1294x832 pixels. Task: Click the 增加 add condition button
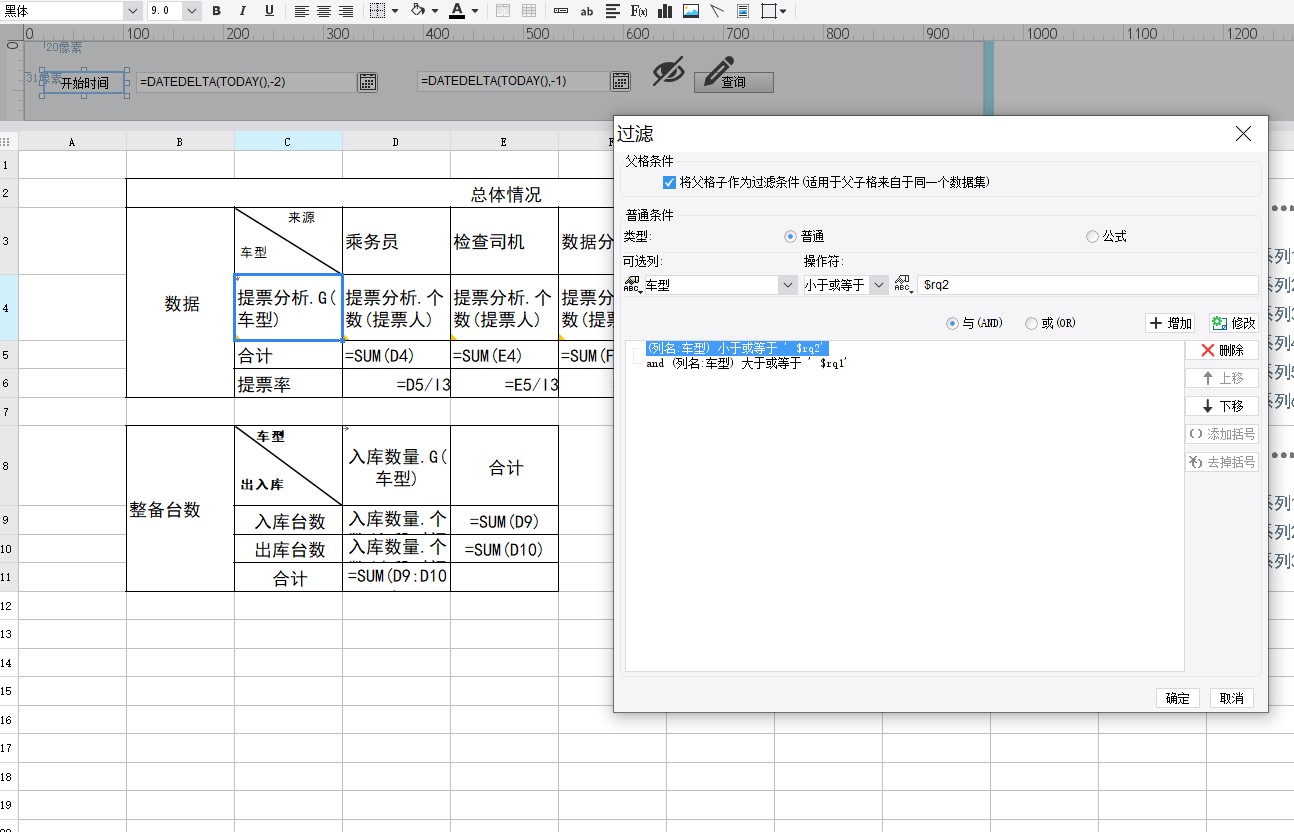pos(1171,323)
